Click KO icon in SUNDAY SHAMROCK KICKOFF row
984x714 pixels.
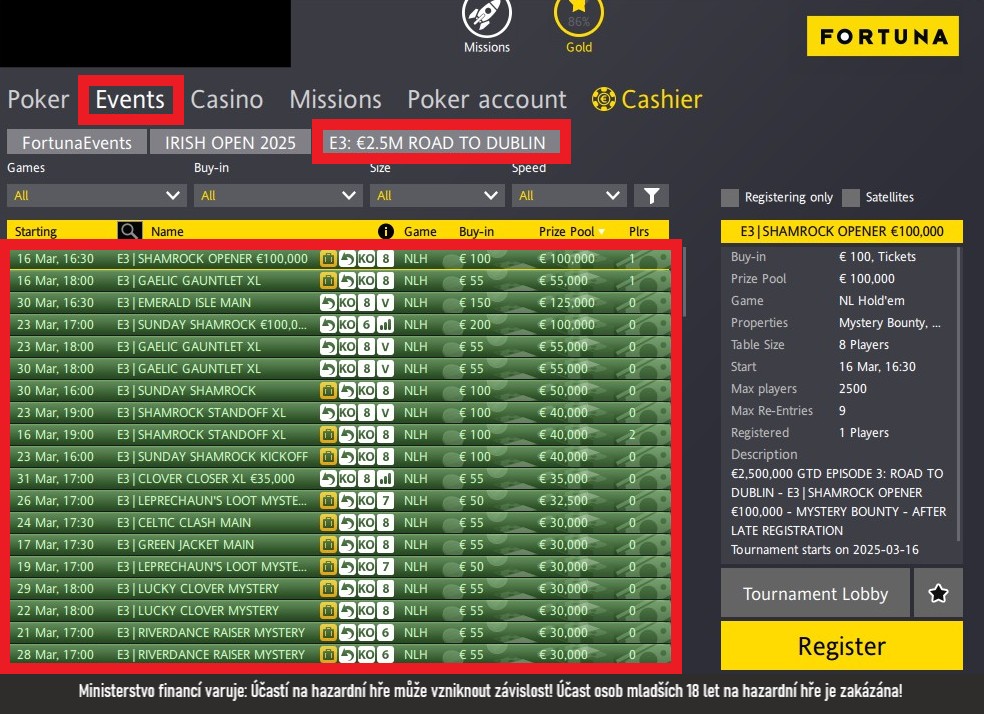click(366, 456)
